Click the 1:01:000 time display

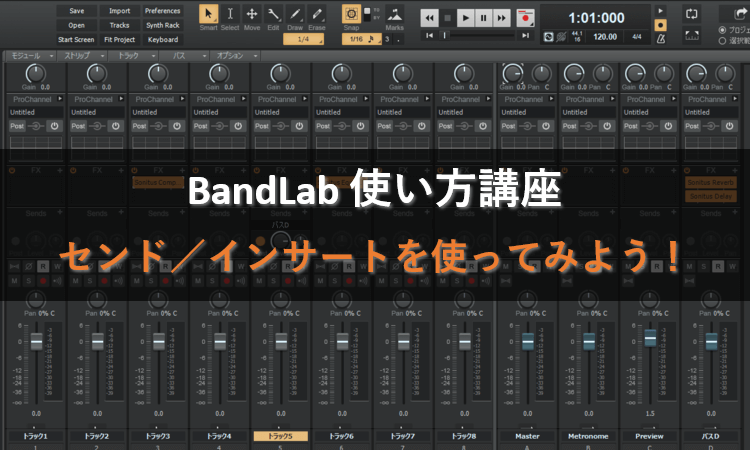596,18
